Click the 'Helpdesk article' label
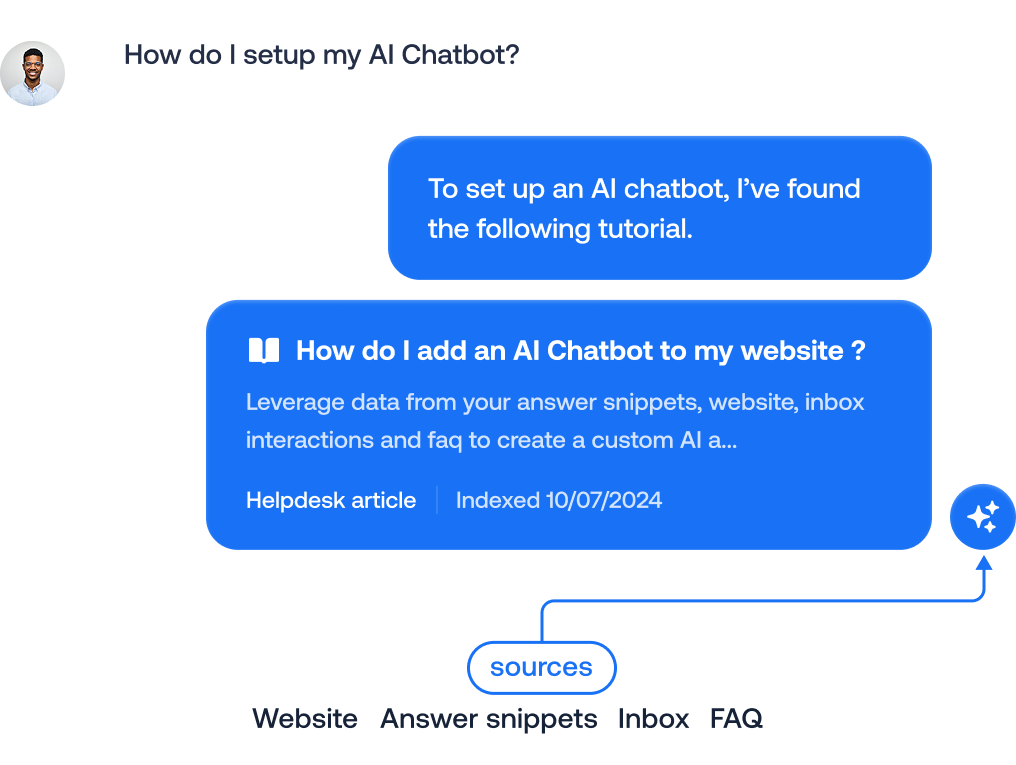Viewport: 1016px width, 765px height. coord(331,500)
